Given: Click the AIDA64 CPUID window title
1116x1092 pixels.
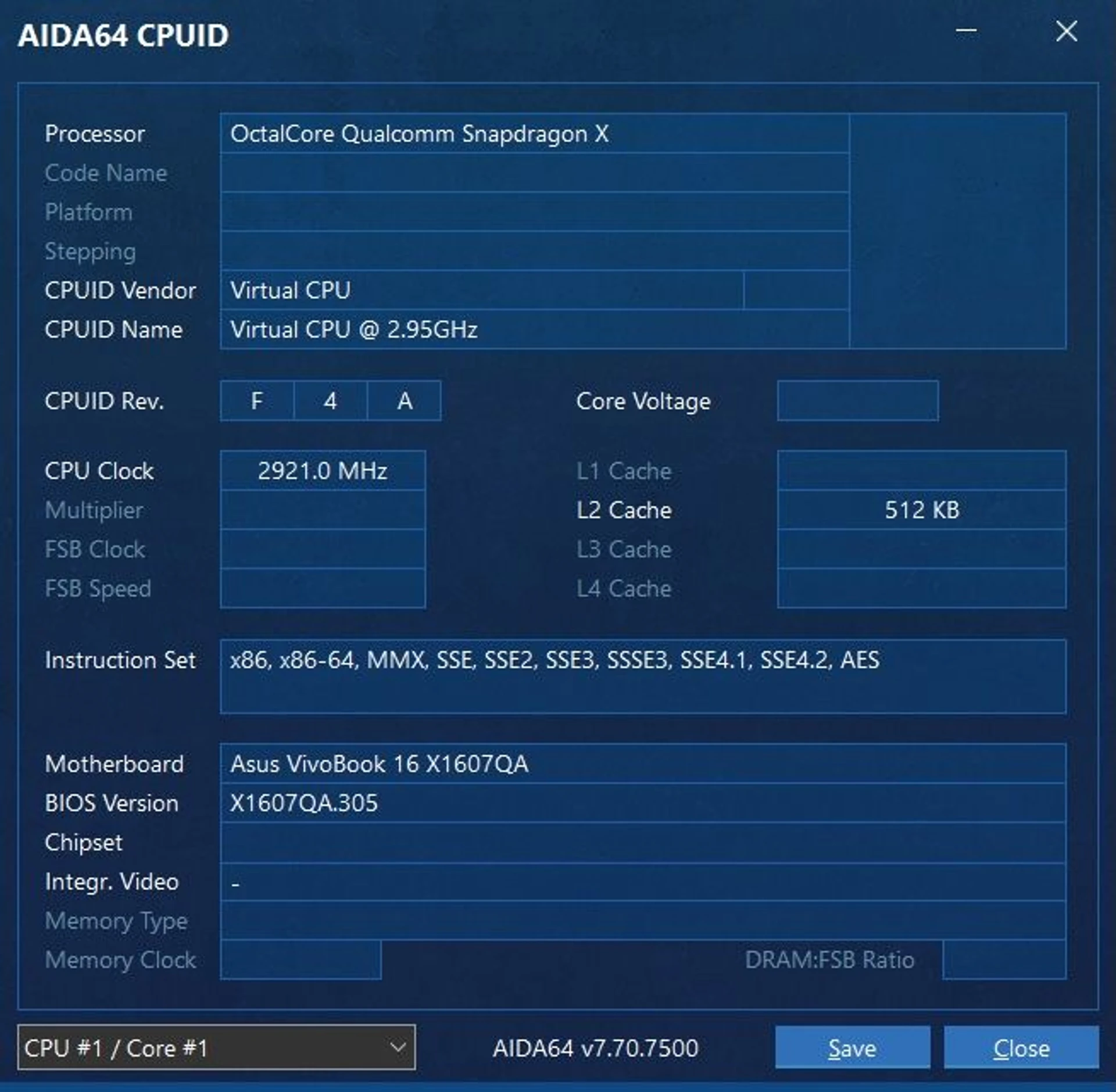Looking at the screenshot, I should (123, 35).
